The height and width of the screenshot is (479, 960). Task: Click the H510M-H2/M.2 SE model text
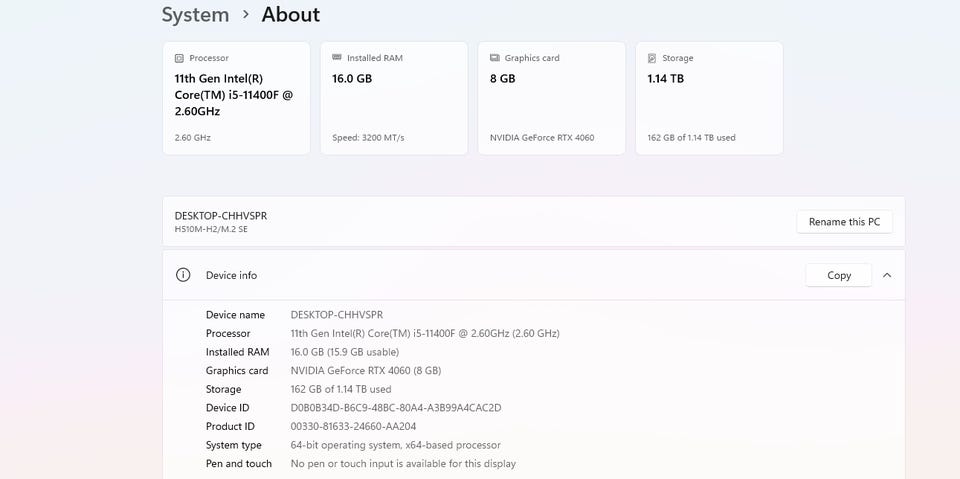coord(211,230)
